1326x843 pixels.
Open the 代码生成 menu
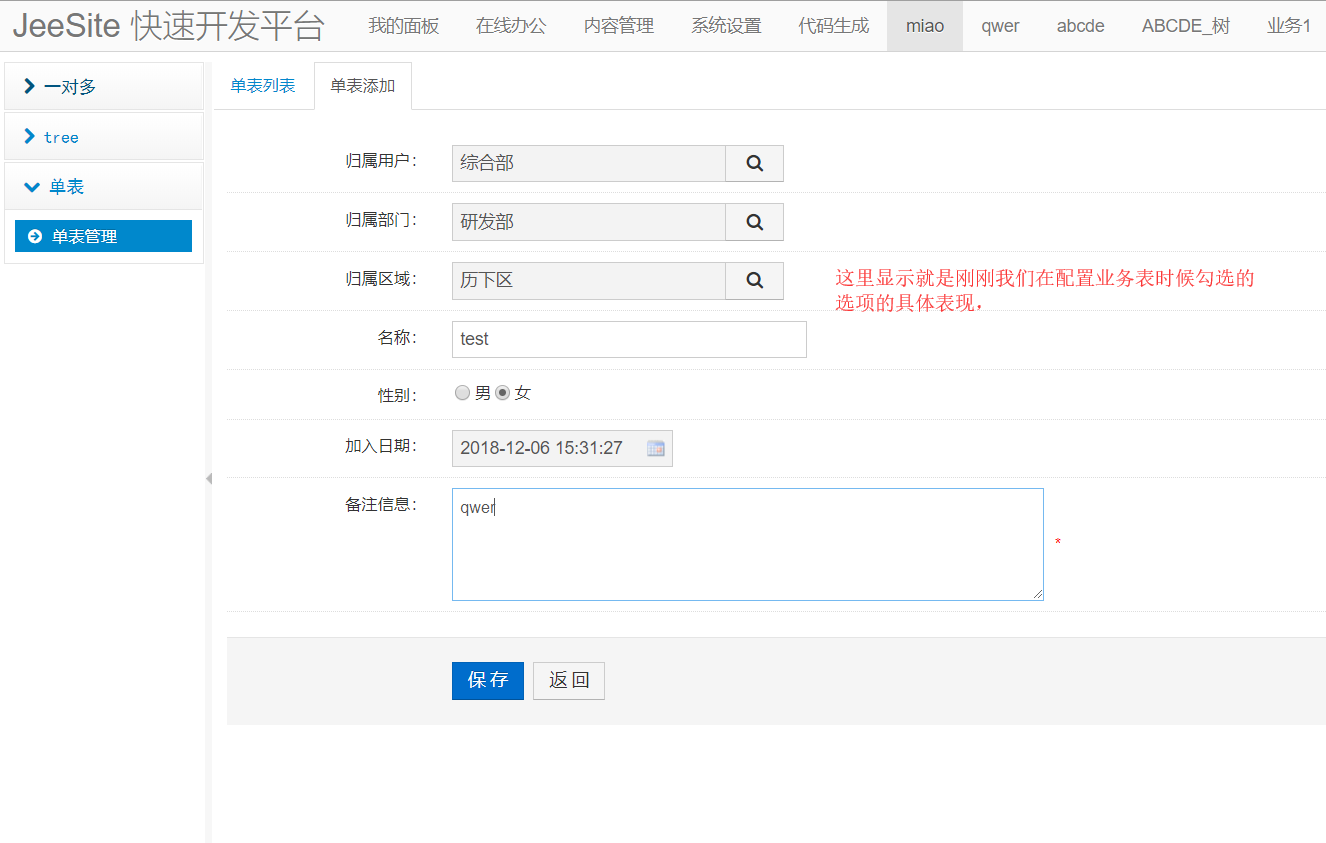tap(834, 26)
